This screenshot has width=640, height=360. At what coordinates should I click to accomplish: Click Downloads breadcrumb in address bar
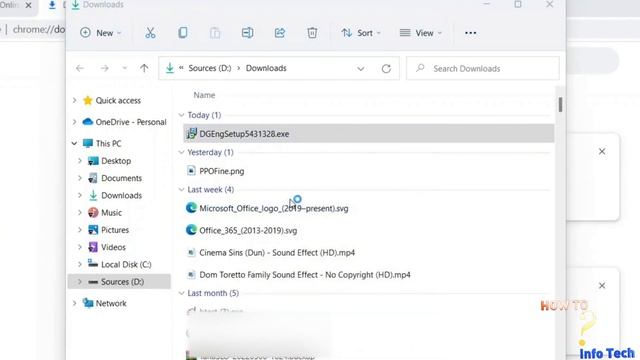coord(266,68)
